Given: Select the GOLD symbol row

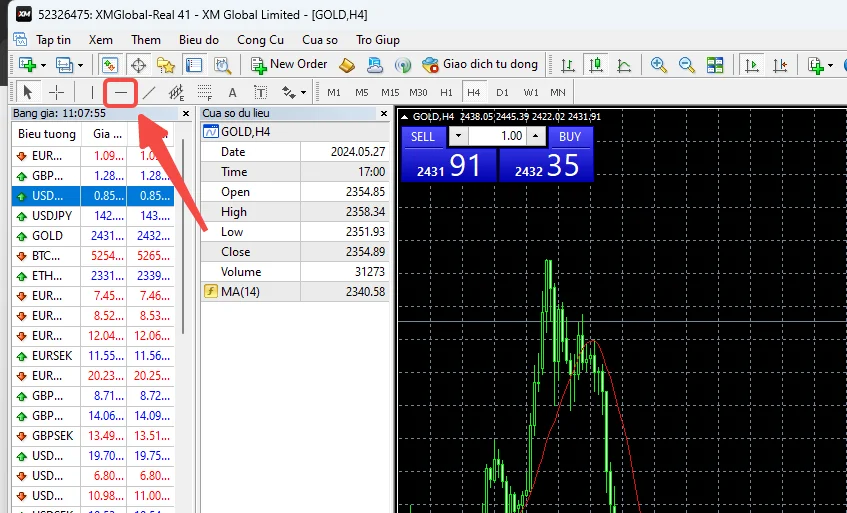Looking at the screenshot, I should pyautogui.click(x=93, y=236).
